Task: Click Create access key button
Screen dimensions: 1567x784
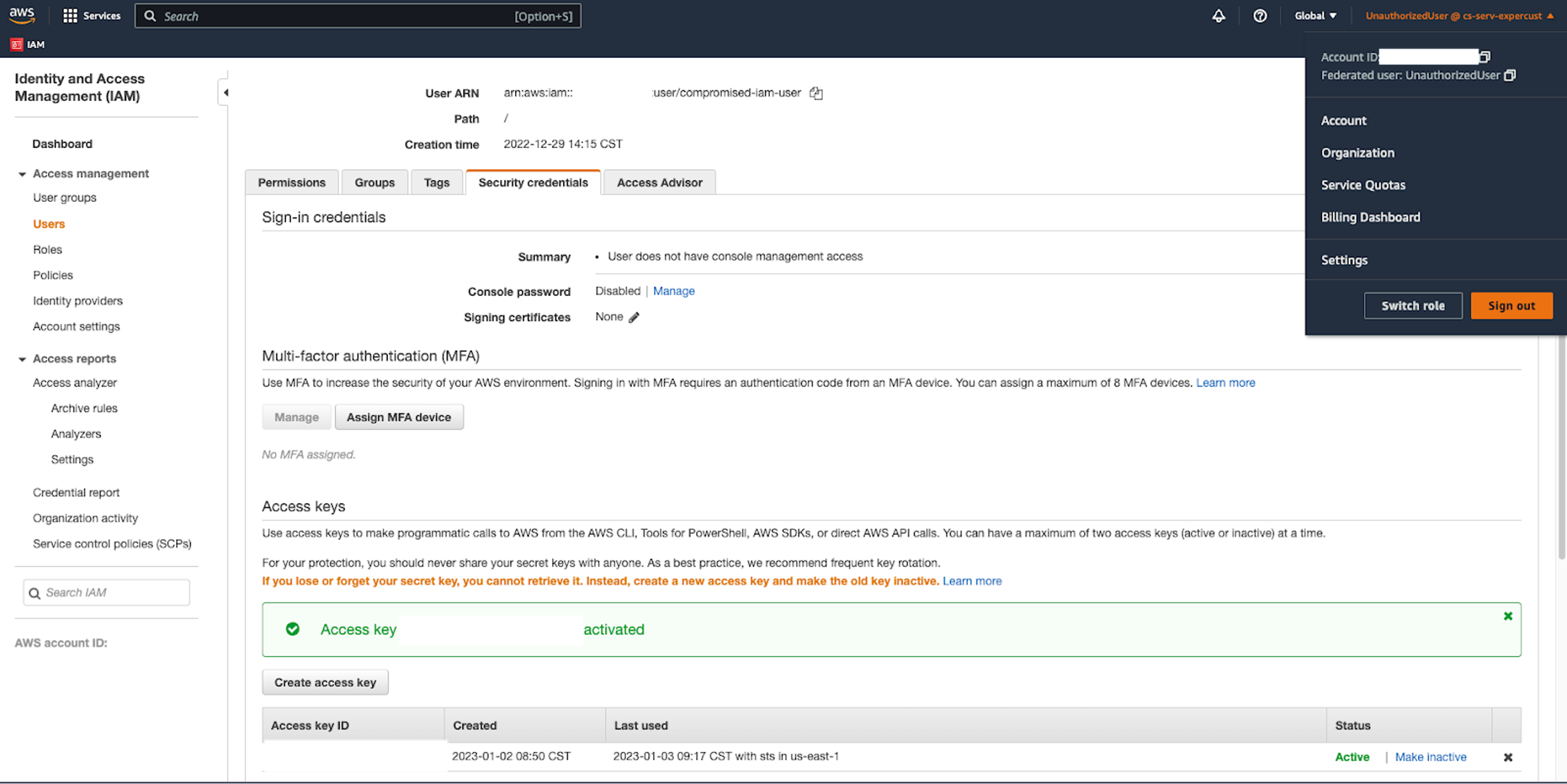Action: tap(325, 682)
